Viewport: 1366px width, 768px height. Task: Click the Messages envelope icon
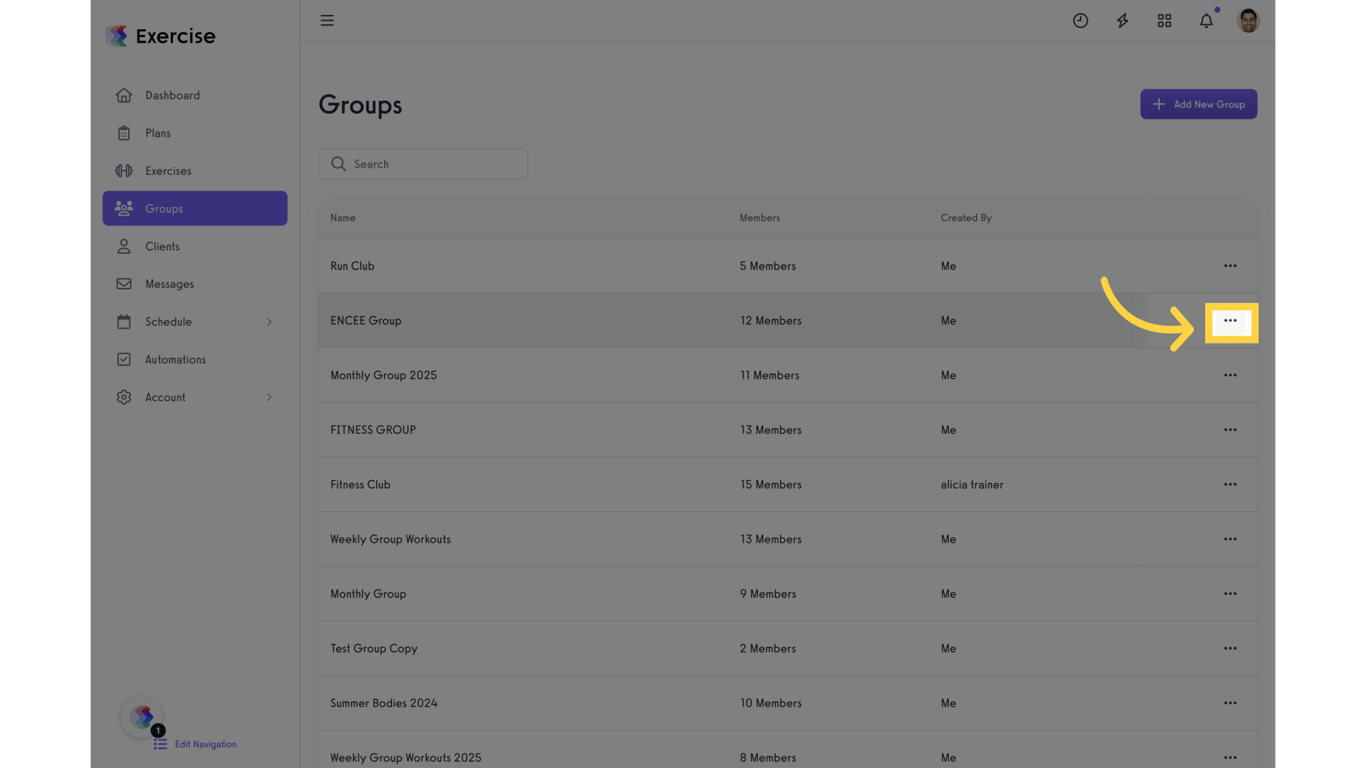124,284
